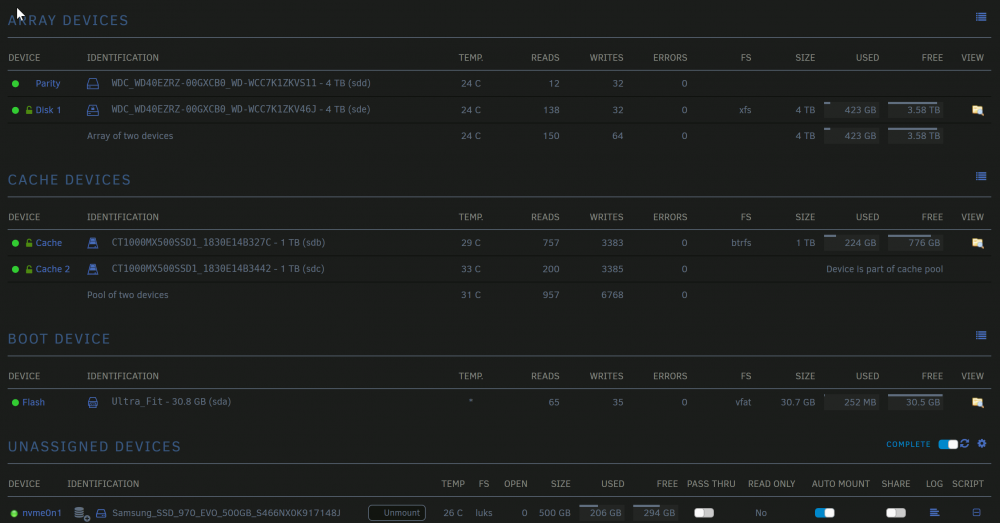Click the Samsung_SSD_970_EVO_500GB identification text

point(226,513)
